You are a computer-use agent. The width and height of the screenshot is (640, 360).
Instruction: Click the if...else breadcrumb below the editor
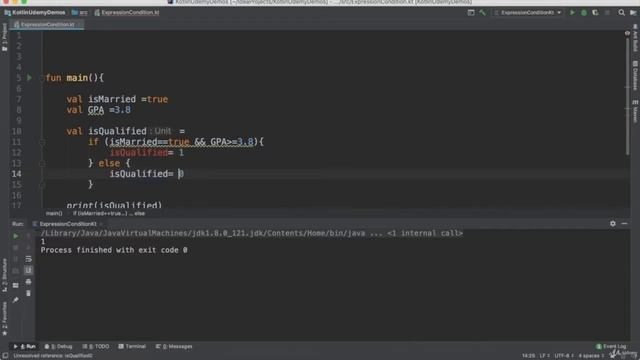tap(109, 213)
